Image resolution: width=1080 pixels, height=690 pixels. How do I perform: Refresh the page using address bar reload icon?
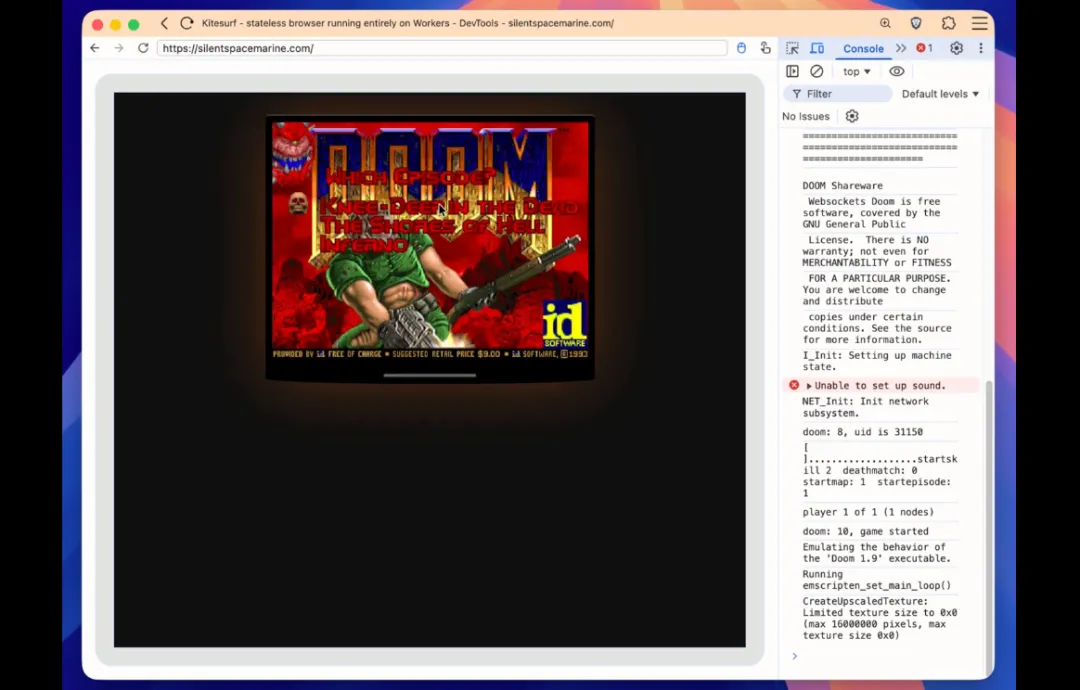point(143,48)
